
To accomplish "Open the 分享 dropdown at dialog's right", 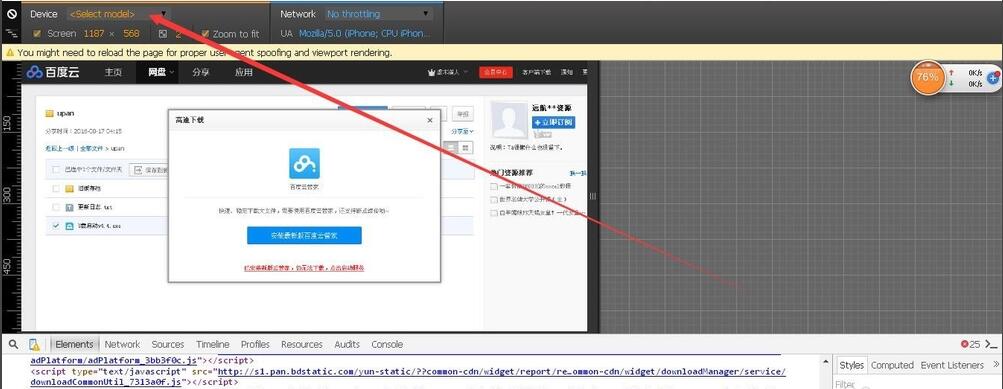I will (462, 131).
